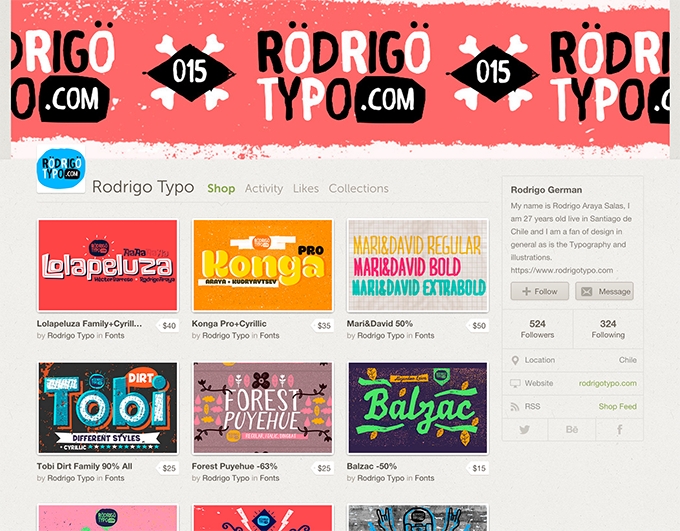Image resolution: width=680 pixels, height=531 pixels.
Task: Click the Lolapeluza Family+Cyrillic title
Action: pos(89,324)
